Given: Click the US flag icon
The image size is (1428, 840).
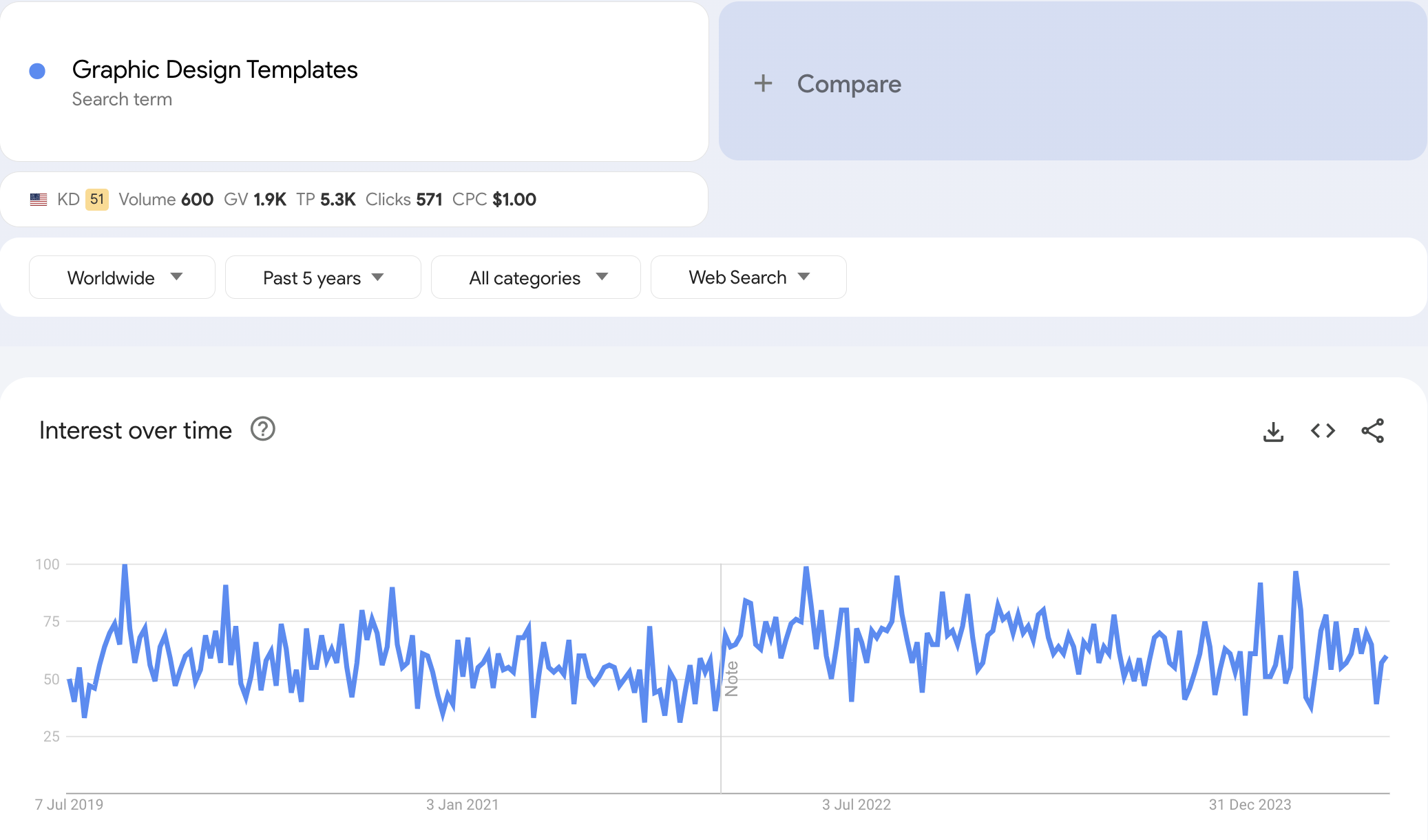Looking at the screenshot, I should [x=39, y=200].
